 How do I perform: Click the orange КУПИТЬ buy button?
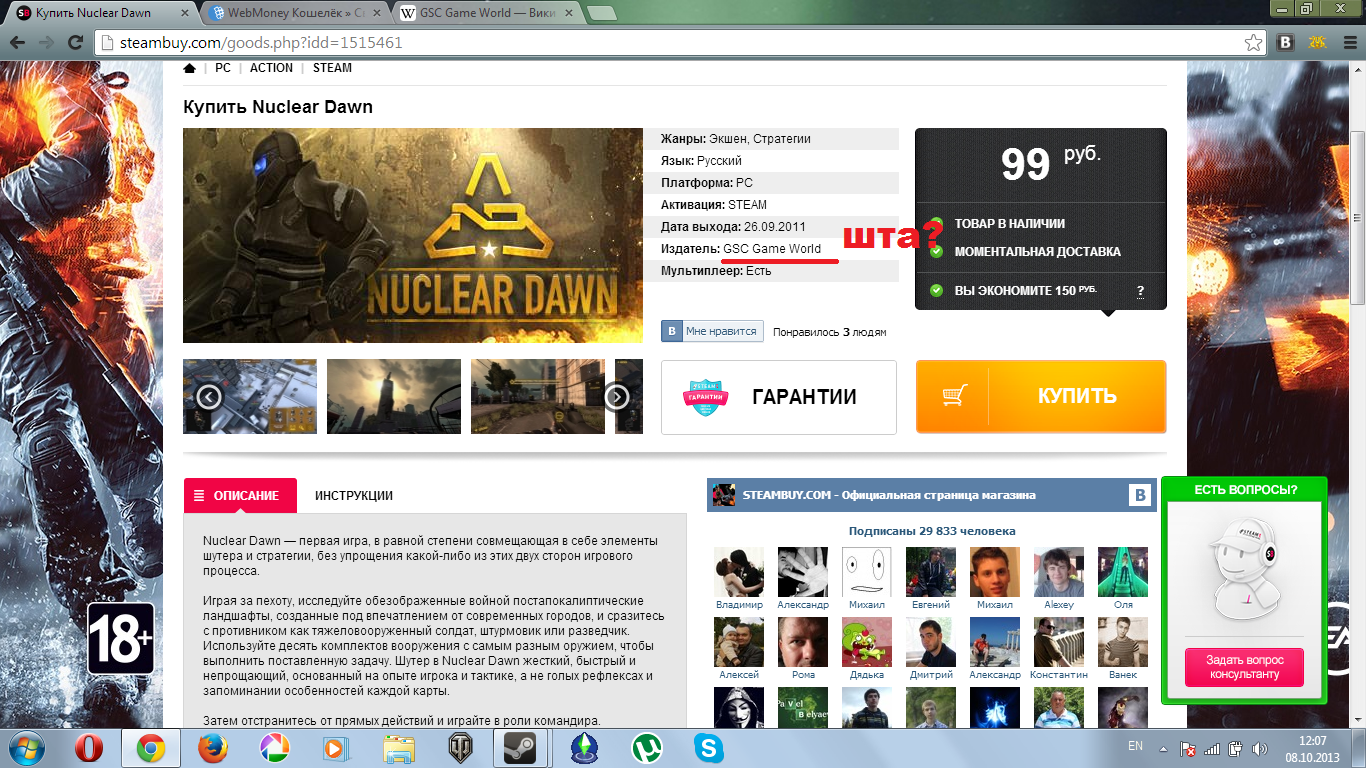pyautogui.click(x=1041, y=396)
